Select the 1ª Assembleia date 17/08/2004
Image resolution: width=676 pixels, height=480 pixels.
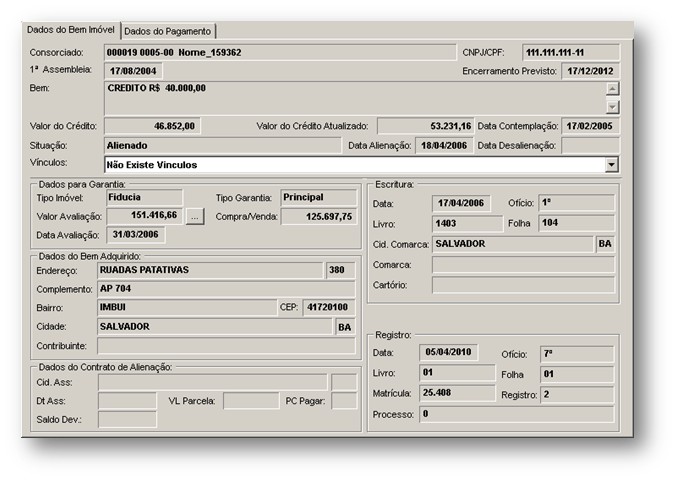(133, 71)
